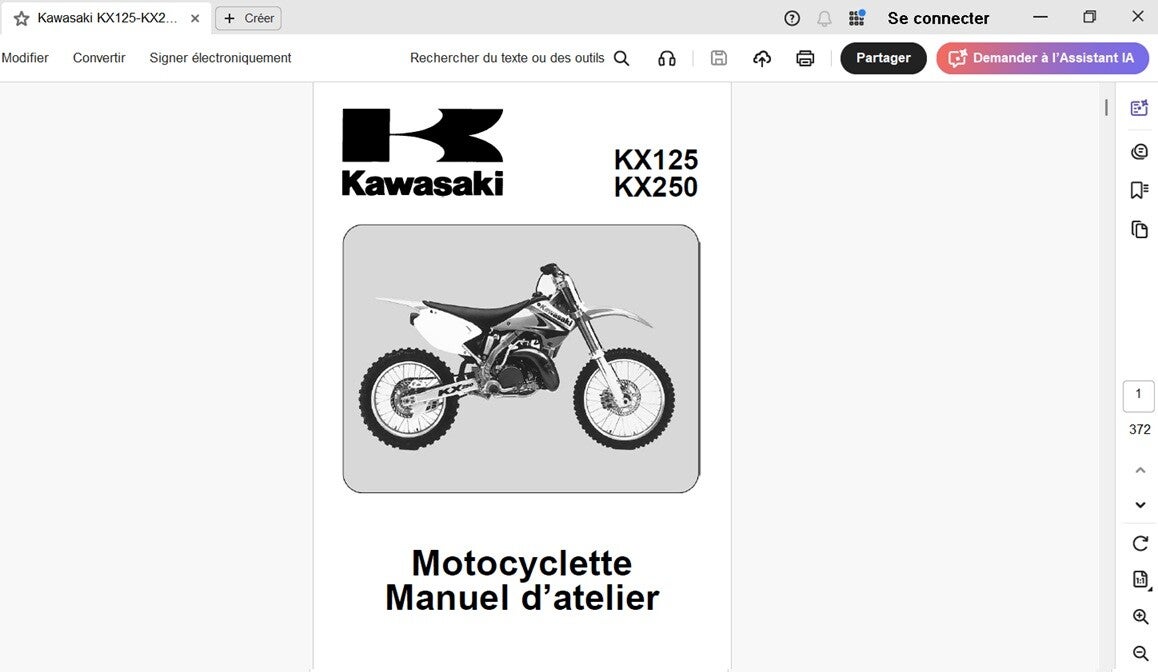Open the AI generative summary panel icon
The width and height of the screenshot is (1158, 672).
pos(1140,108)
